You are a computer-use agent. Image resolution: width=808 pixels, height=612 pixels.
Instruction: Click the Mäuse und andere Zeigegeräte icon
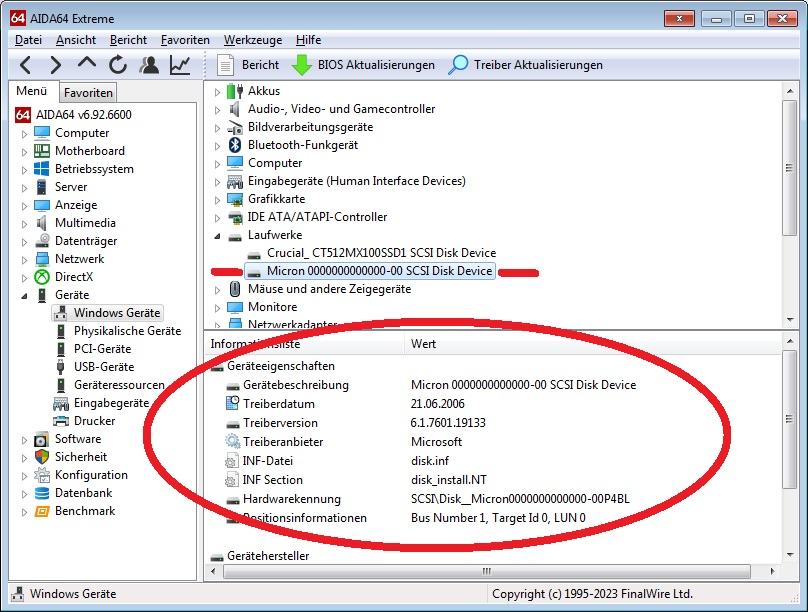pos(235,289)
